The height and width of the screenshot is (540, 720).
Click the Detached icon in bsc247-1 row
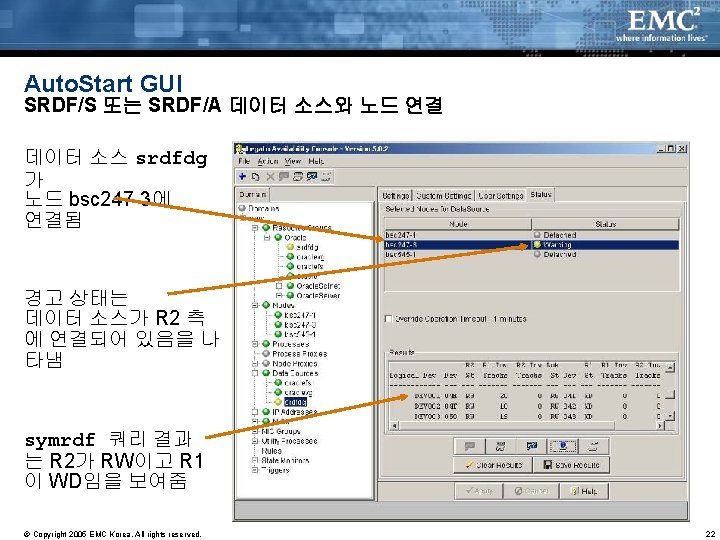(537, 235)
